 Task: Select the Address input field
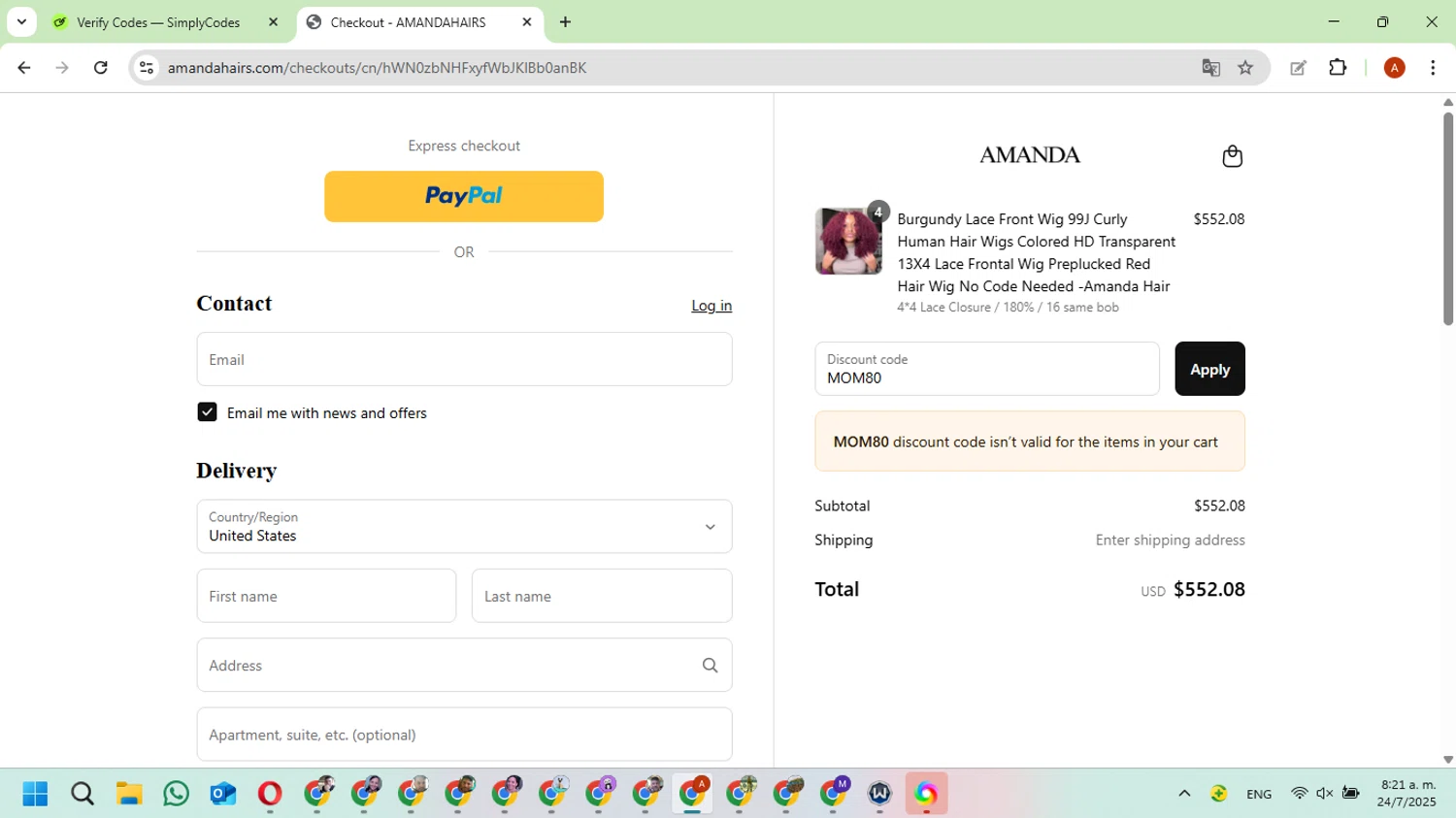pyautogui.click(x=464, y=665)
